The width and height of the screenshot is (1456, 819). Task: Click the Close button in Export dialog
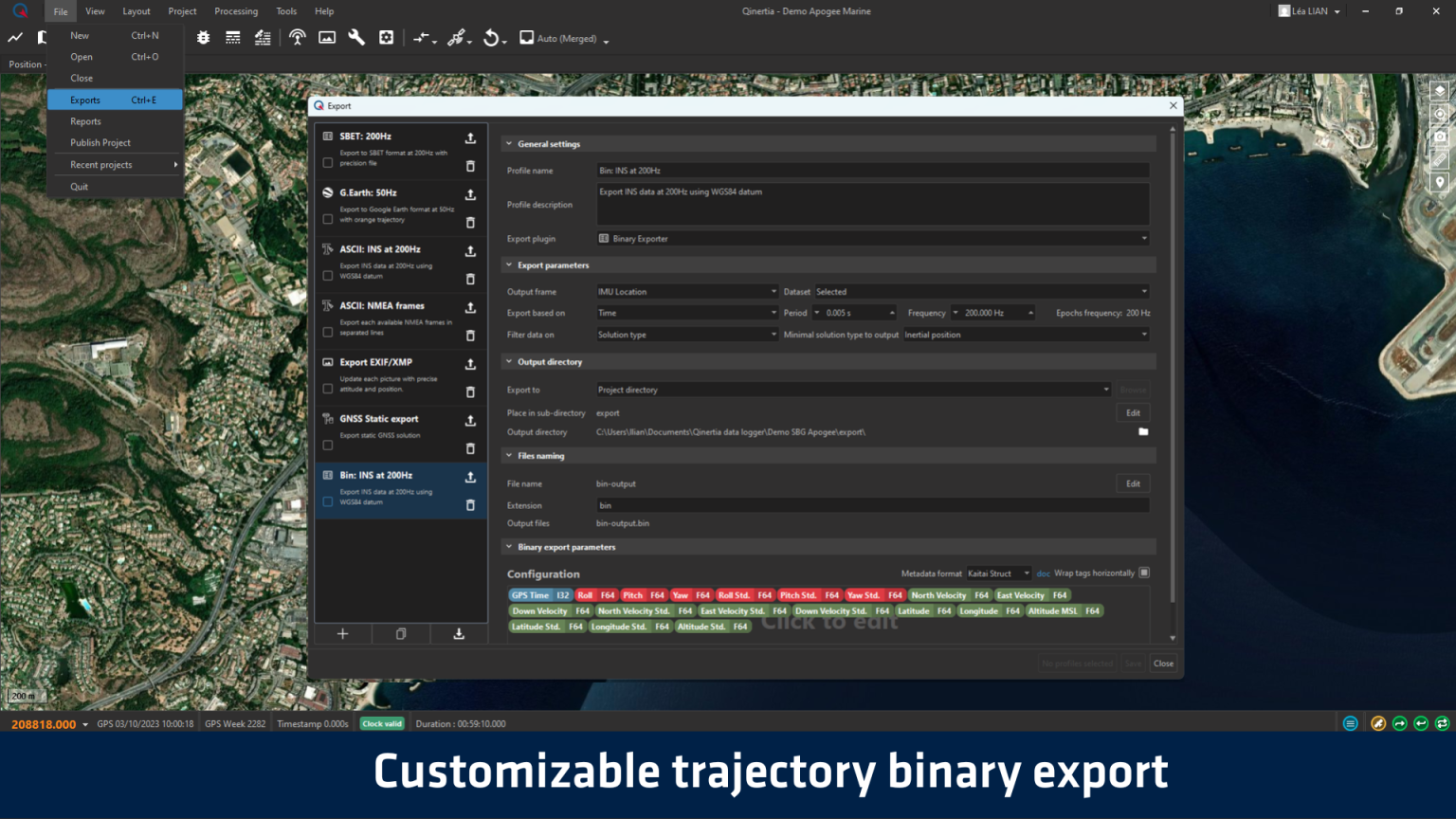(1163, 664)
